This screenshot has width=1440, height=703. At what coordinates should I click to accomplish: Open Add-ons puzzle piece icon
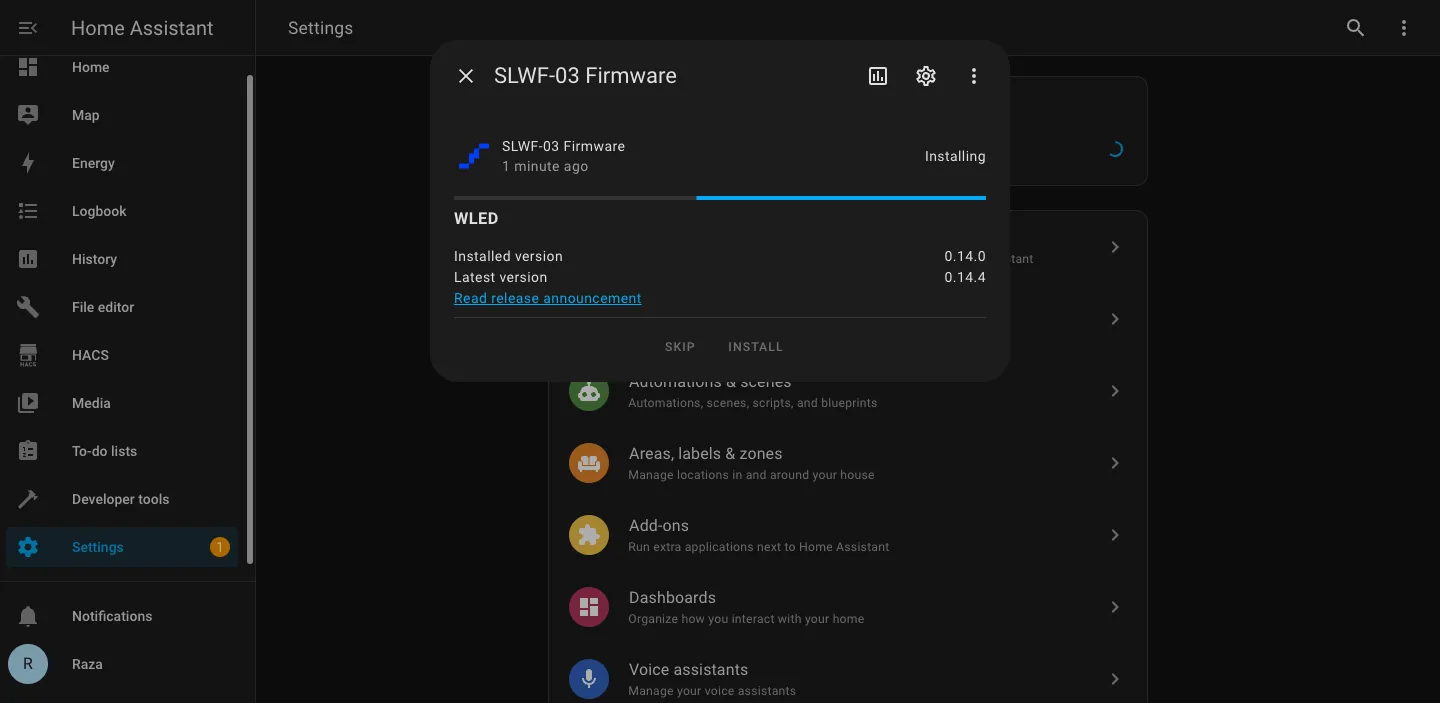coord(589,535)
